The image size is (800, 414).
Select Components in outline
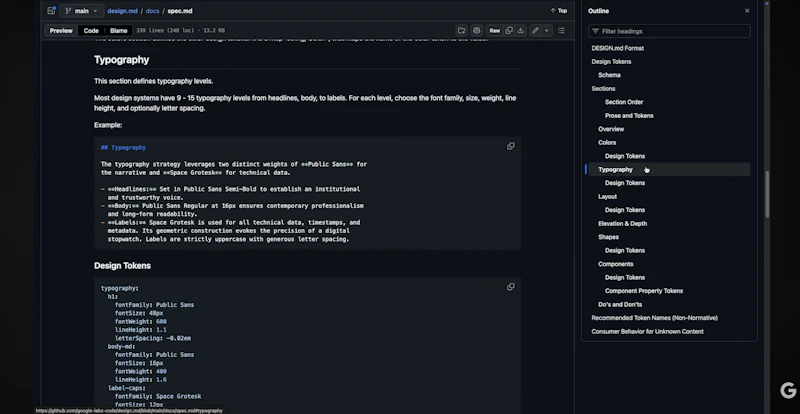click(x=615, y=264)
